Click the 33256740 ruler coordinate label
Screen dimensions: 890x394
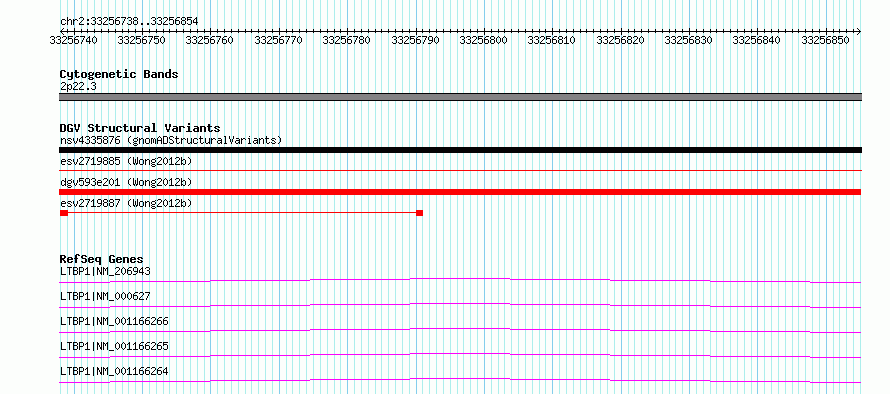73,40
